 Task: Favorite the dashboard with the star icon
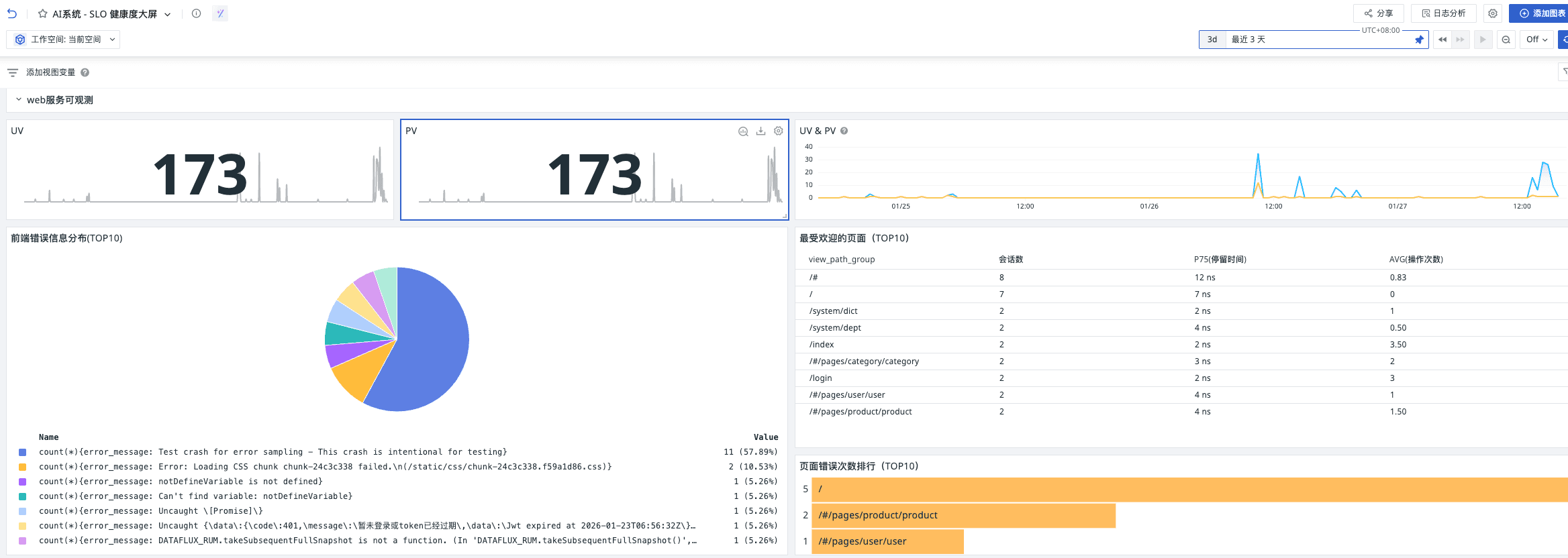coord(43,13)
